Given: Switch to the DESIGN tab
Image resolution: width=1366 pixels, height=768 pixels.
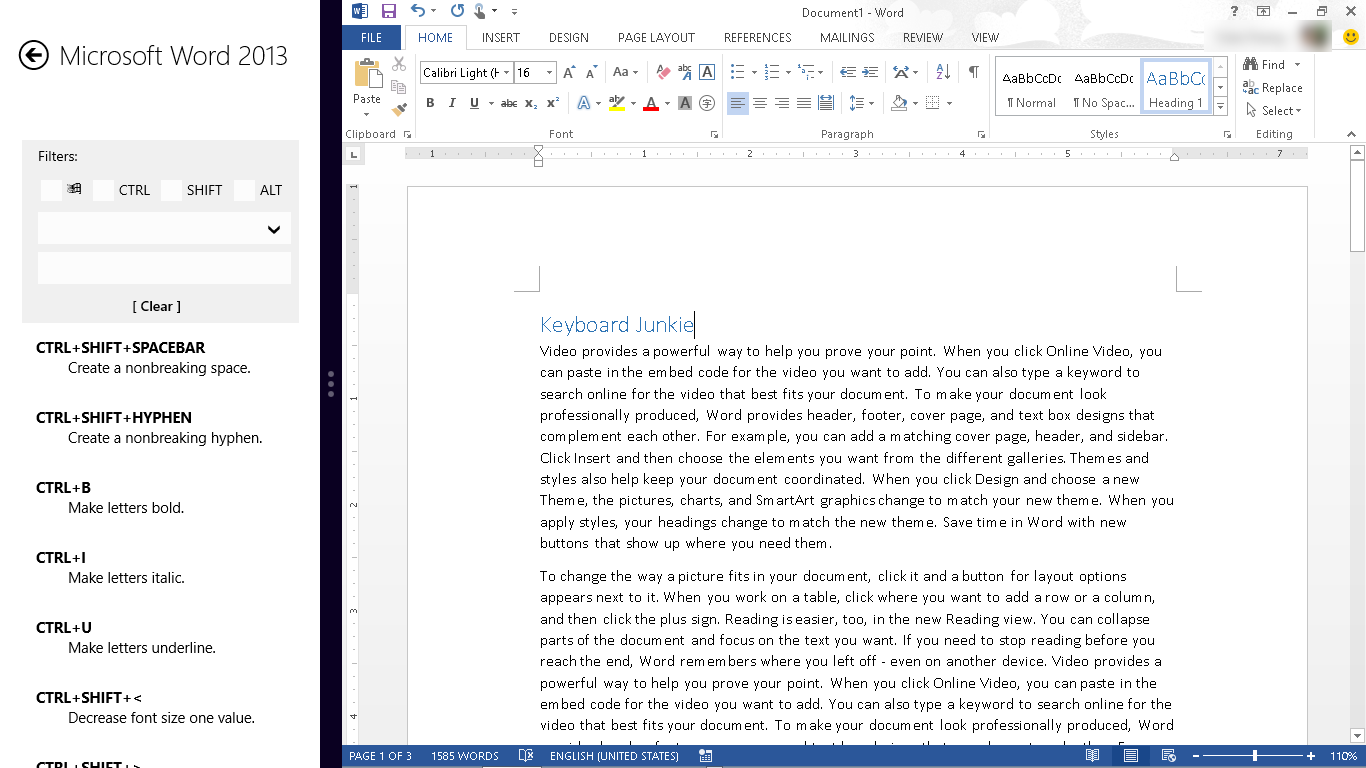Looking at the screenshot, I should pyautogui.click(x=569, y=38).
